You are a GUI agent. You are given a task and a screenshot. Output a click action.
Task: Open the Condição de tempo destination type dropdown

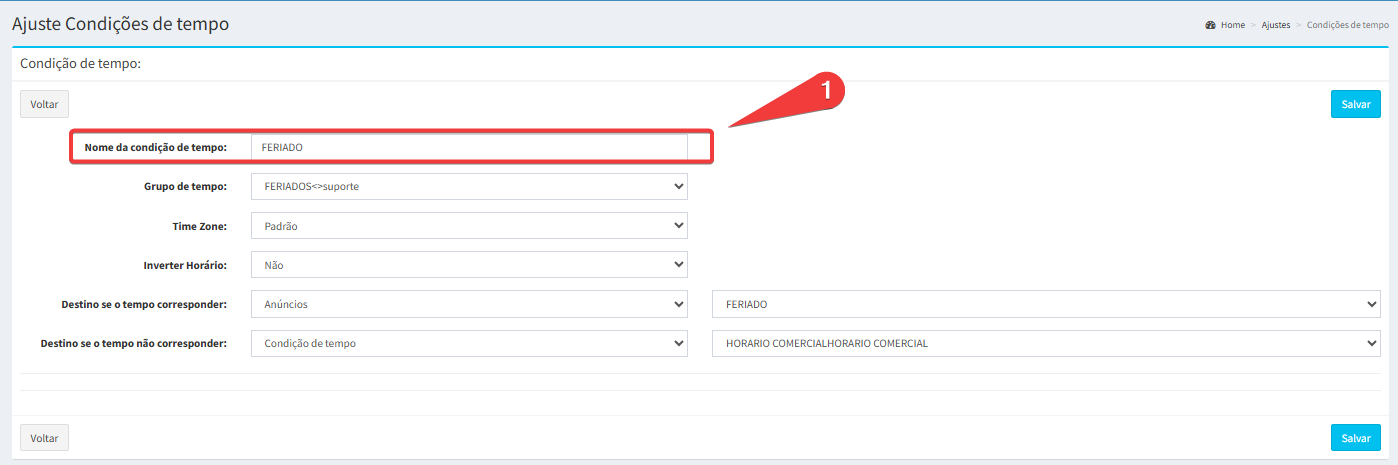point(468,343)
